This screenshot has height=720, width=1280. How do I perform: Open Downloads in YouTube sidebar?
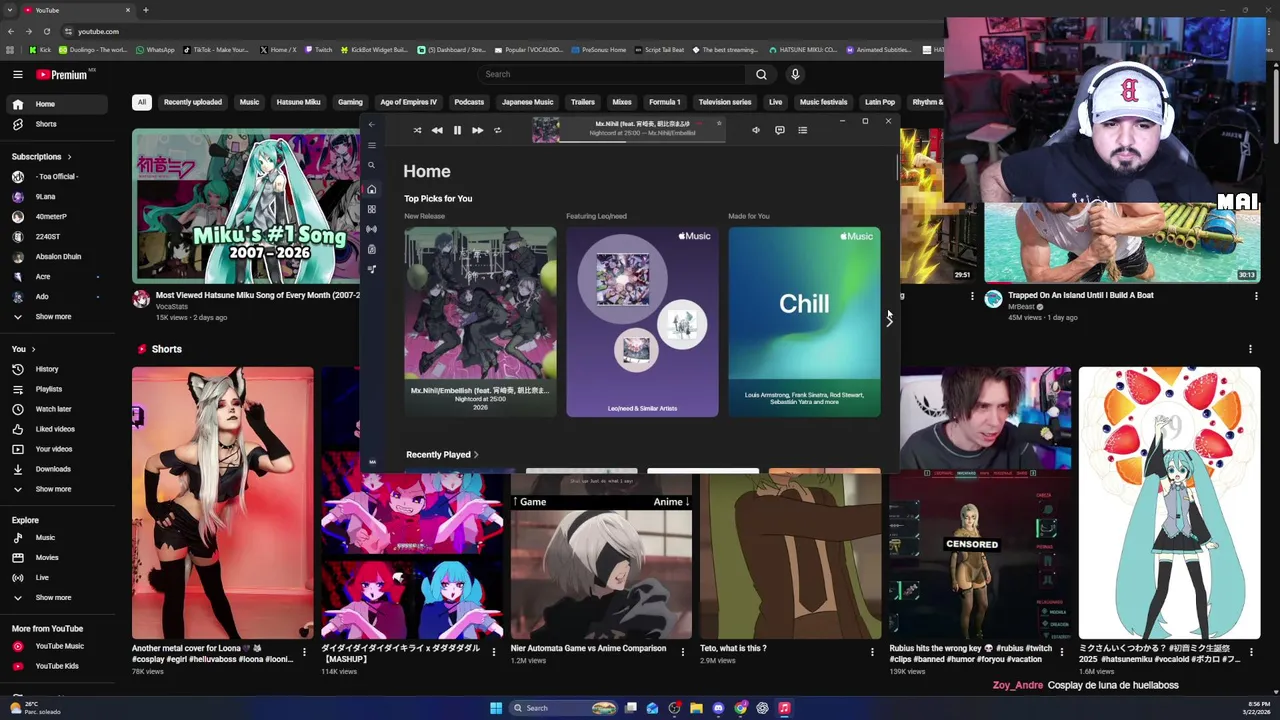(58, 469)
